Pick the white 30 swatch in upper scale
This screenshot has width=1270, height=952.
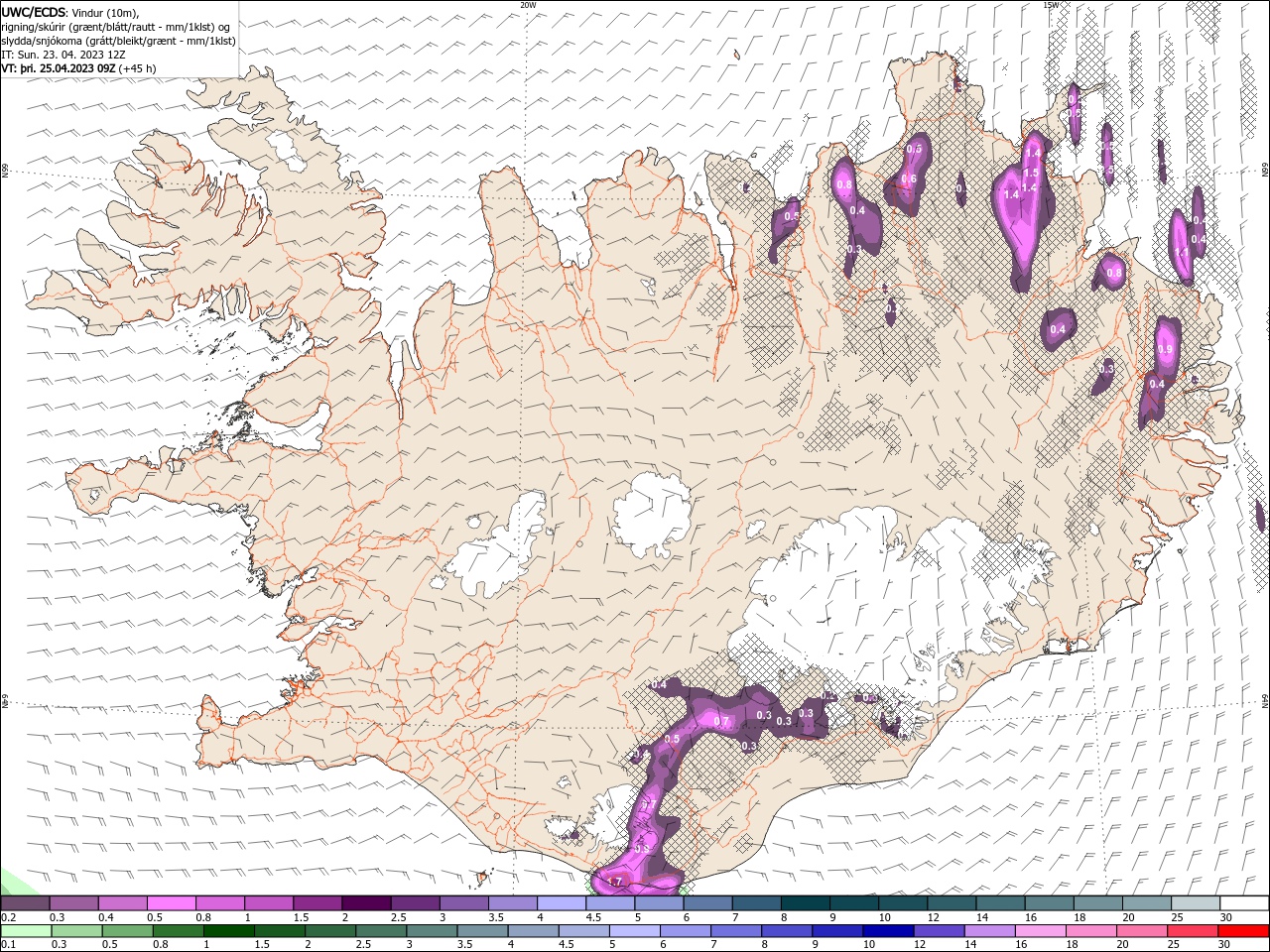click(x=1246, y=903)
